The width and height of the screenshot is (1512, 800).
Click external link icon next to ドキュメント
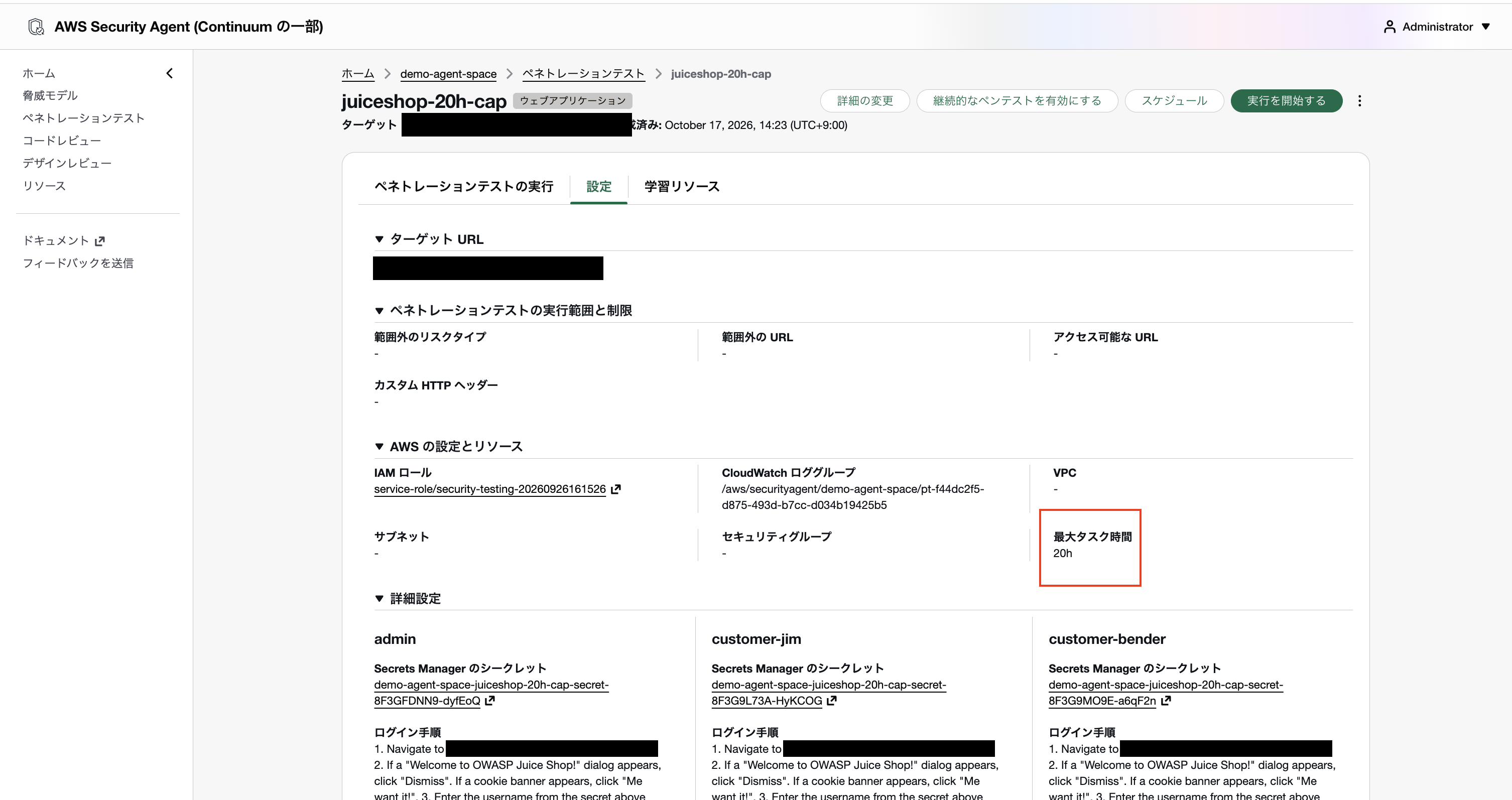click(100, 240)
